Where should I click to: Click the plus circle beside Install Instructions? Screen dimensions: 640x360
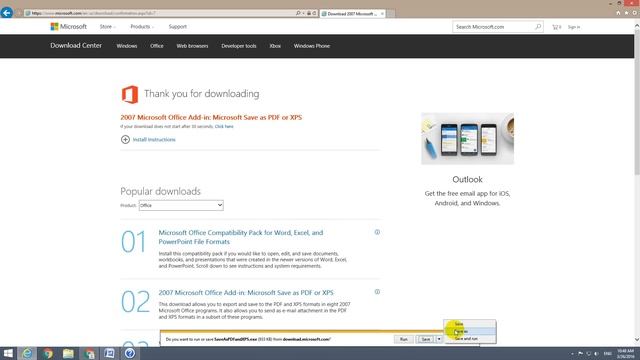(125, 140)
